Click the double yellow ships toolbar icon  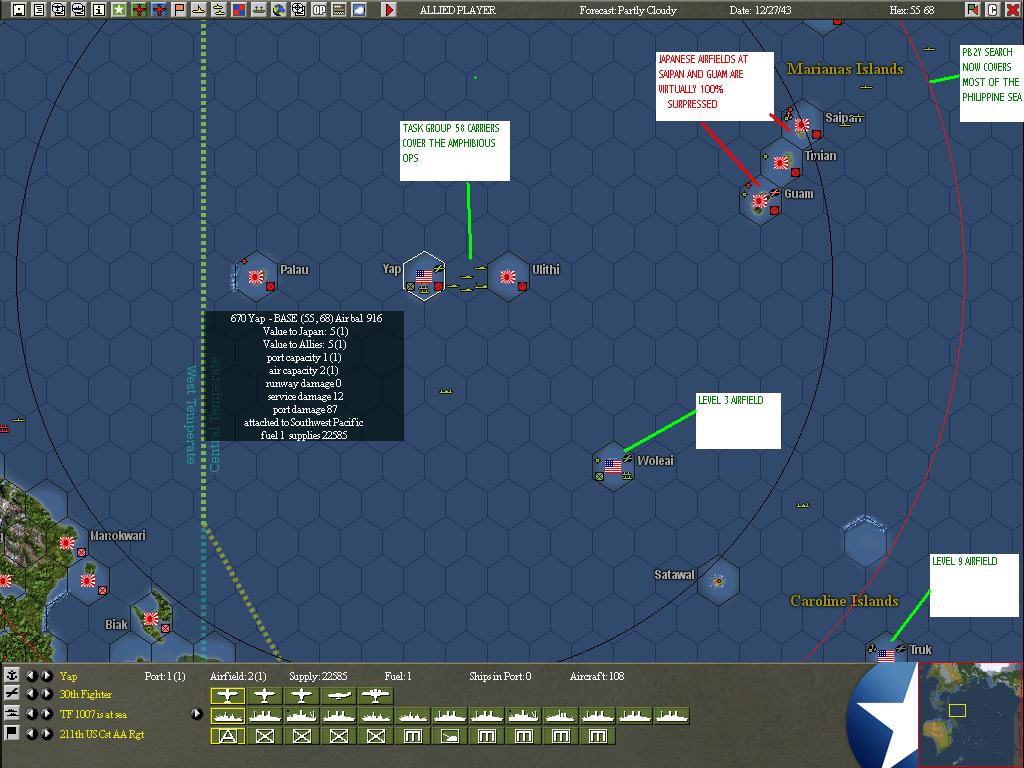coord(219,10)
